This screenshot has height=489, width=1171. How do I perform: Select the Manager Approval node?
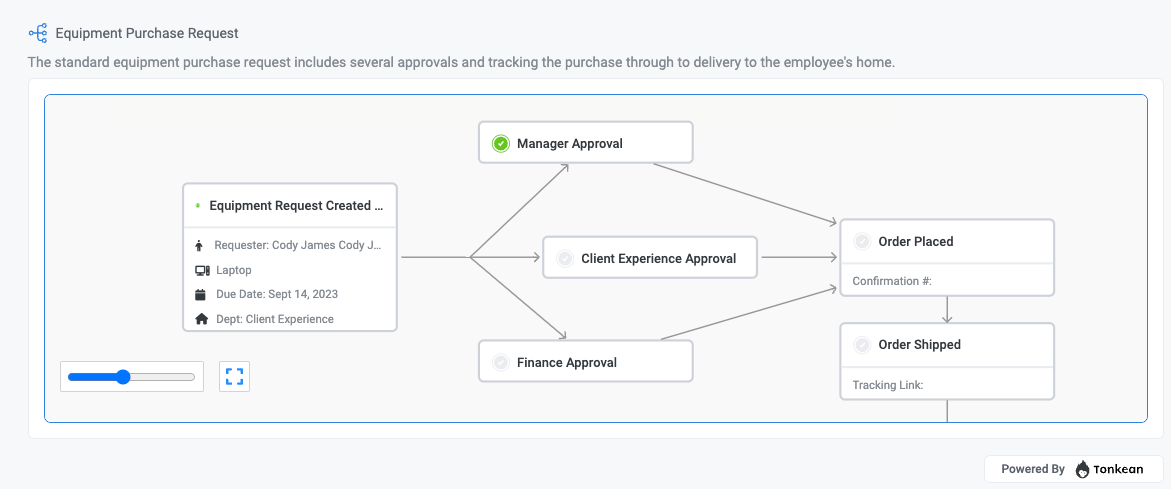tap(585, 143)
